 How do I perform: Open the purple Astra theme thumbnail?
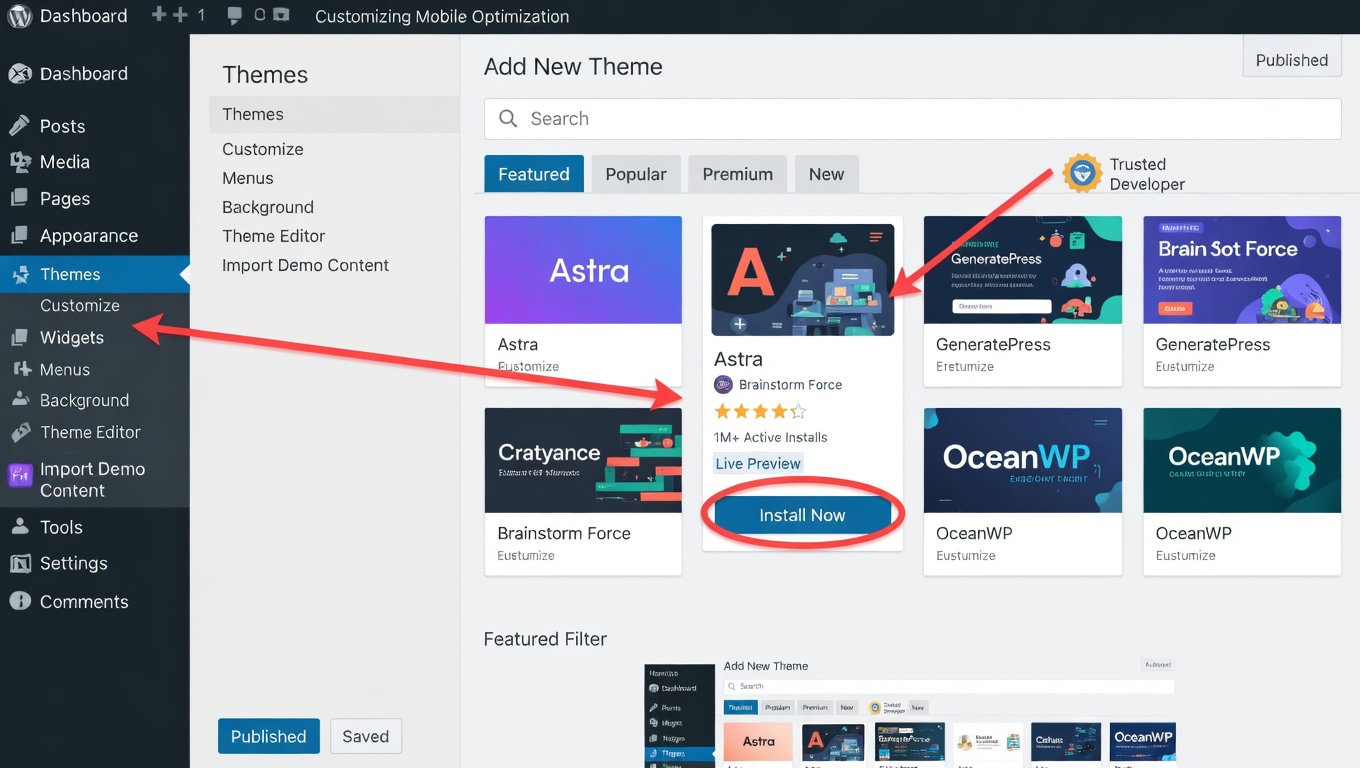[x=583, y=270]
